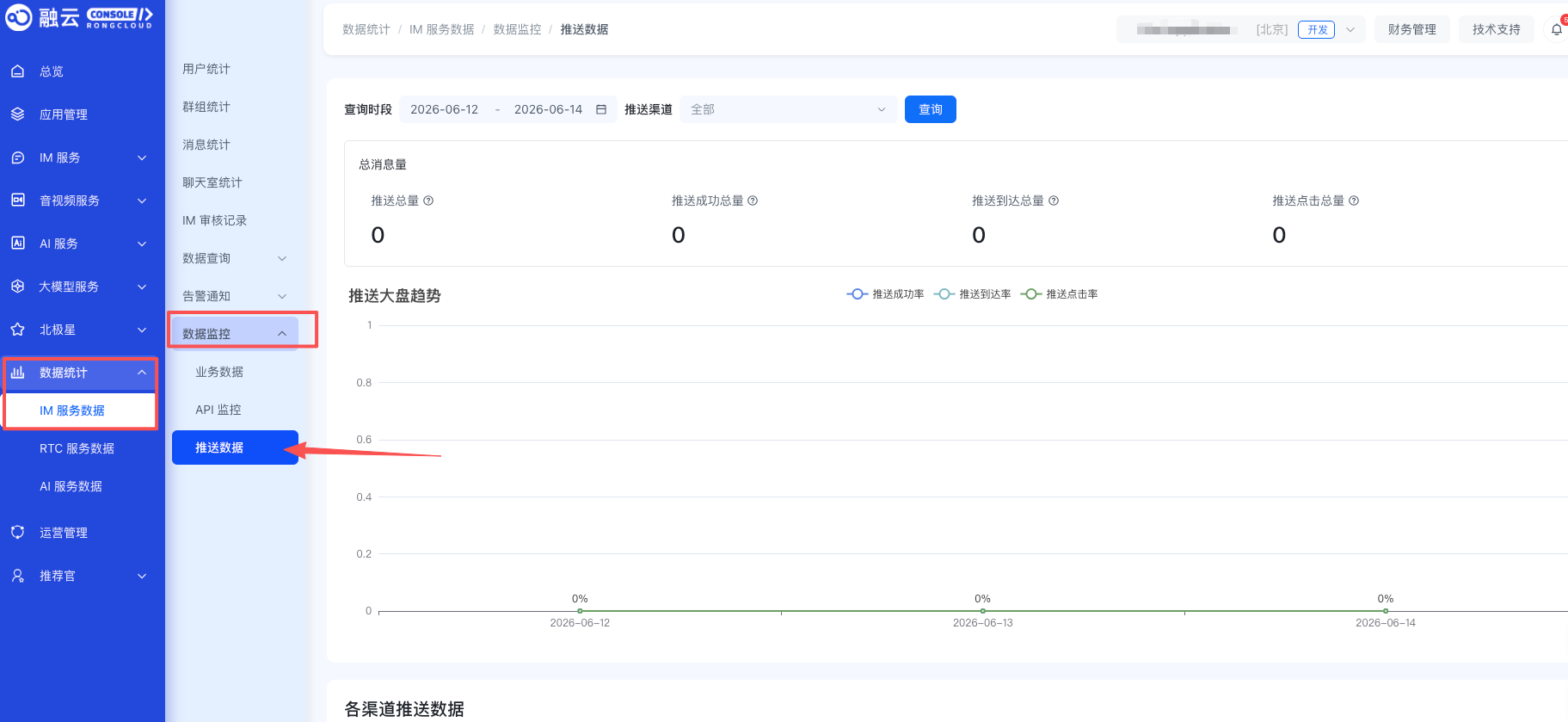Open API 监控 menu item
This screenshot has width=1568, height=722.
pos(218,410)
